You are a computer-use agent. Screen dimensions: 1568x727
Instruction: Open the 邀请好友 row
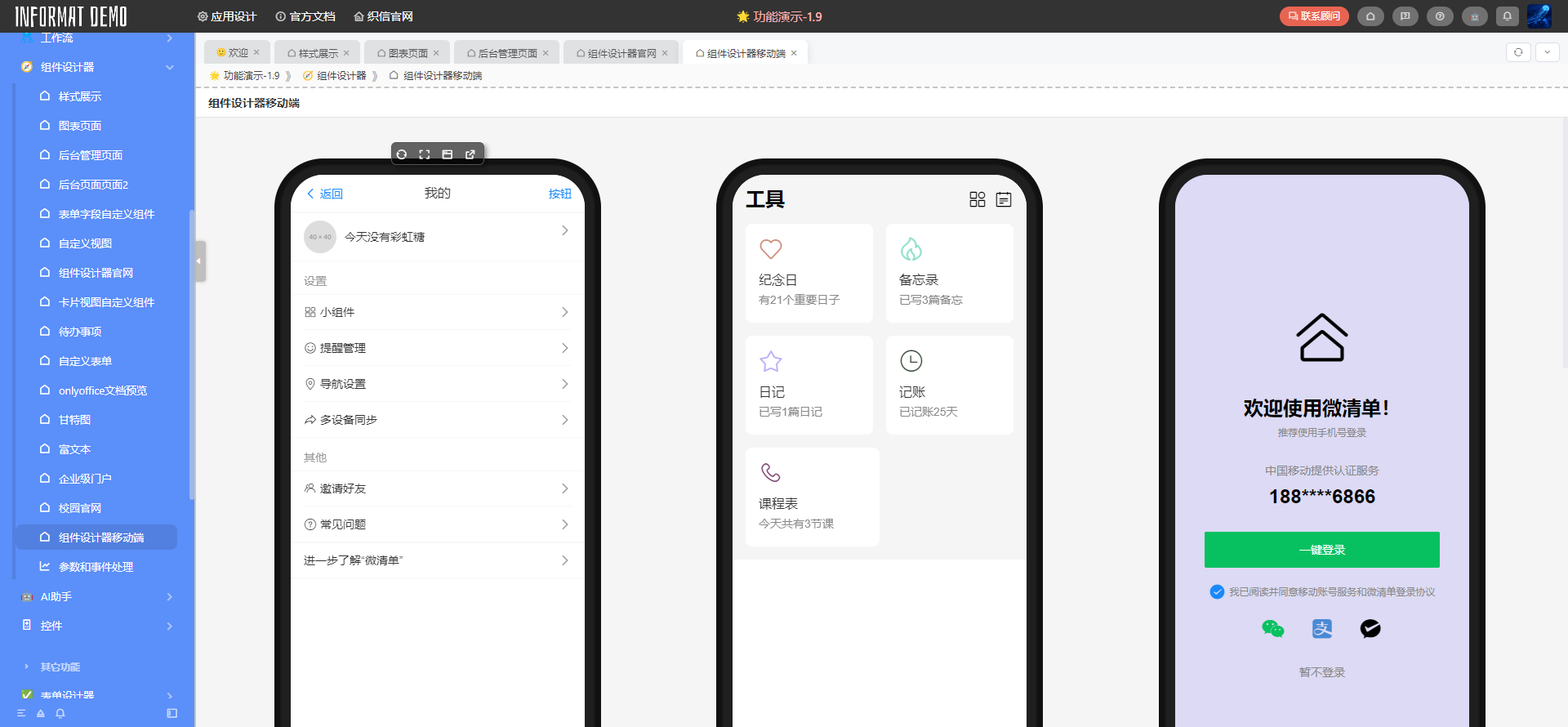point(438,488)
